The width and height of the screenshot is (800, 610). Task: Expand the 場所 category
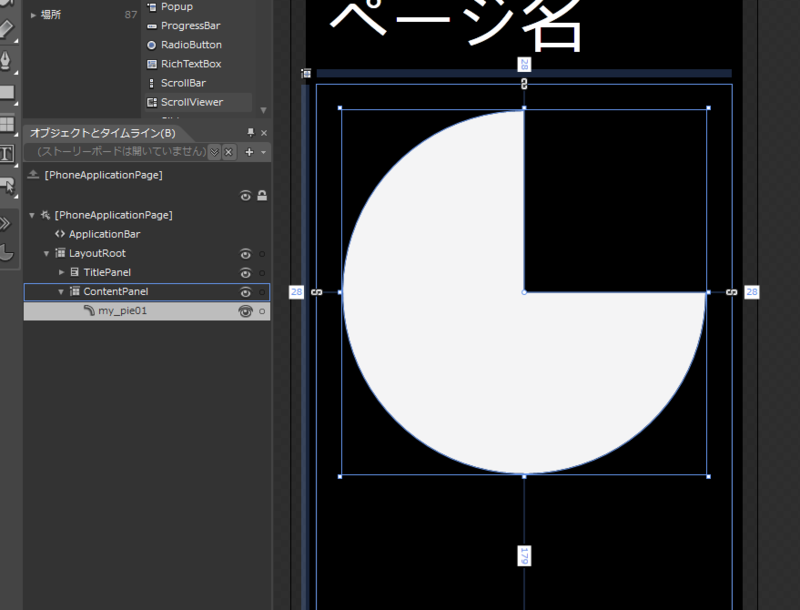pyautogui.click(x=33, y=15)
